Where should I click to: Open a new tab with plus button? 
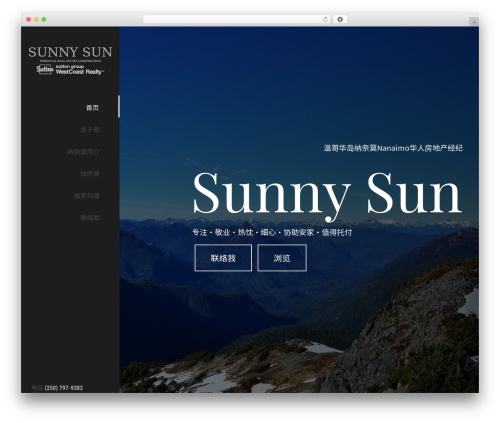click(x=474, y=22)
